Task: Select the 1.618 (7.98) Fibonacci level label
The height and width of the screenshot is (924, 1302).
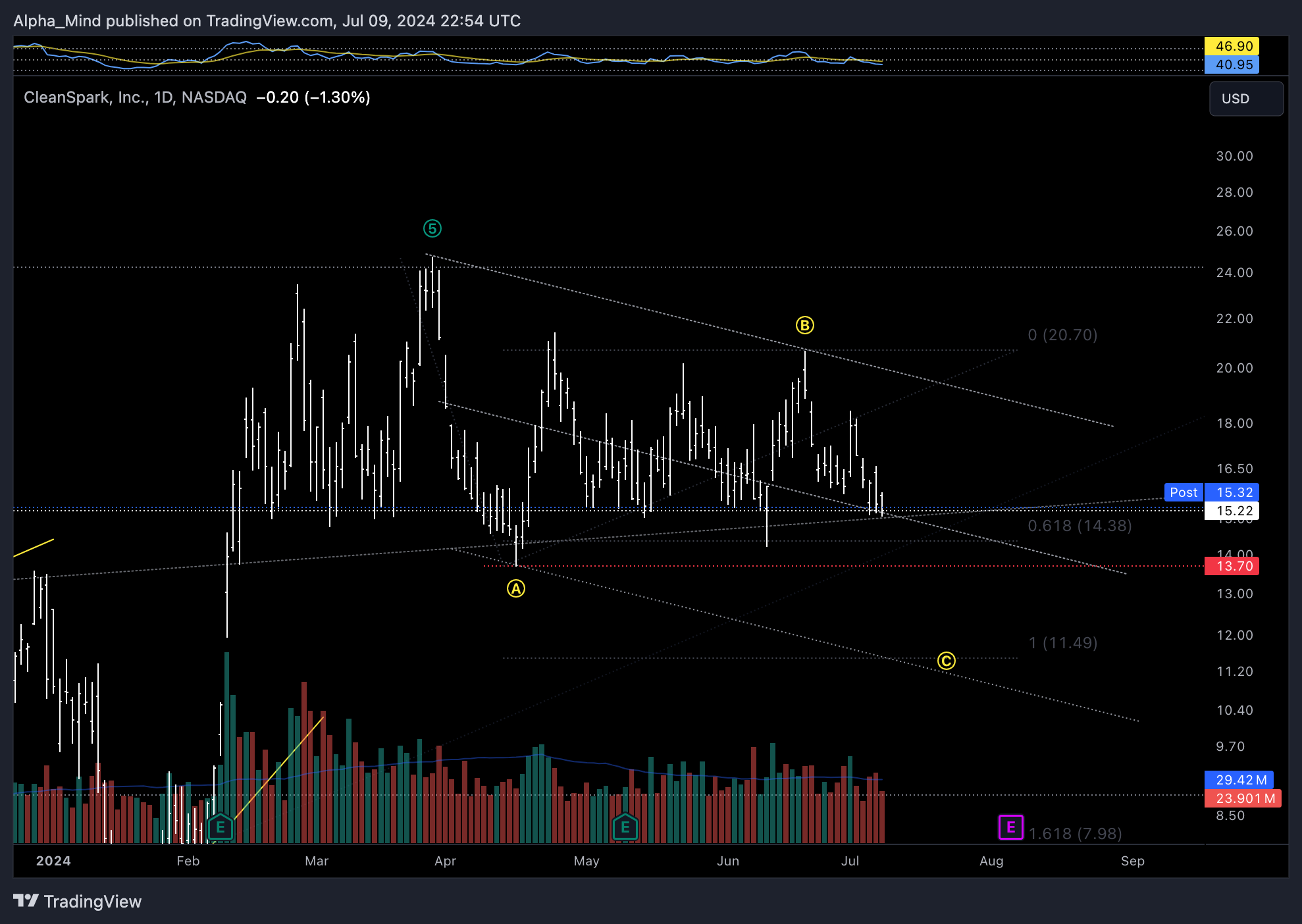Action: coord(1075,834)
